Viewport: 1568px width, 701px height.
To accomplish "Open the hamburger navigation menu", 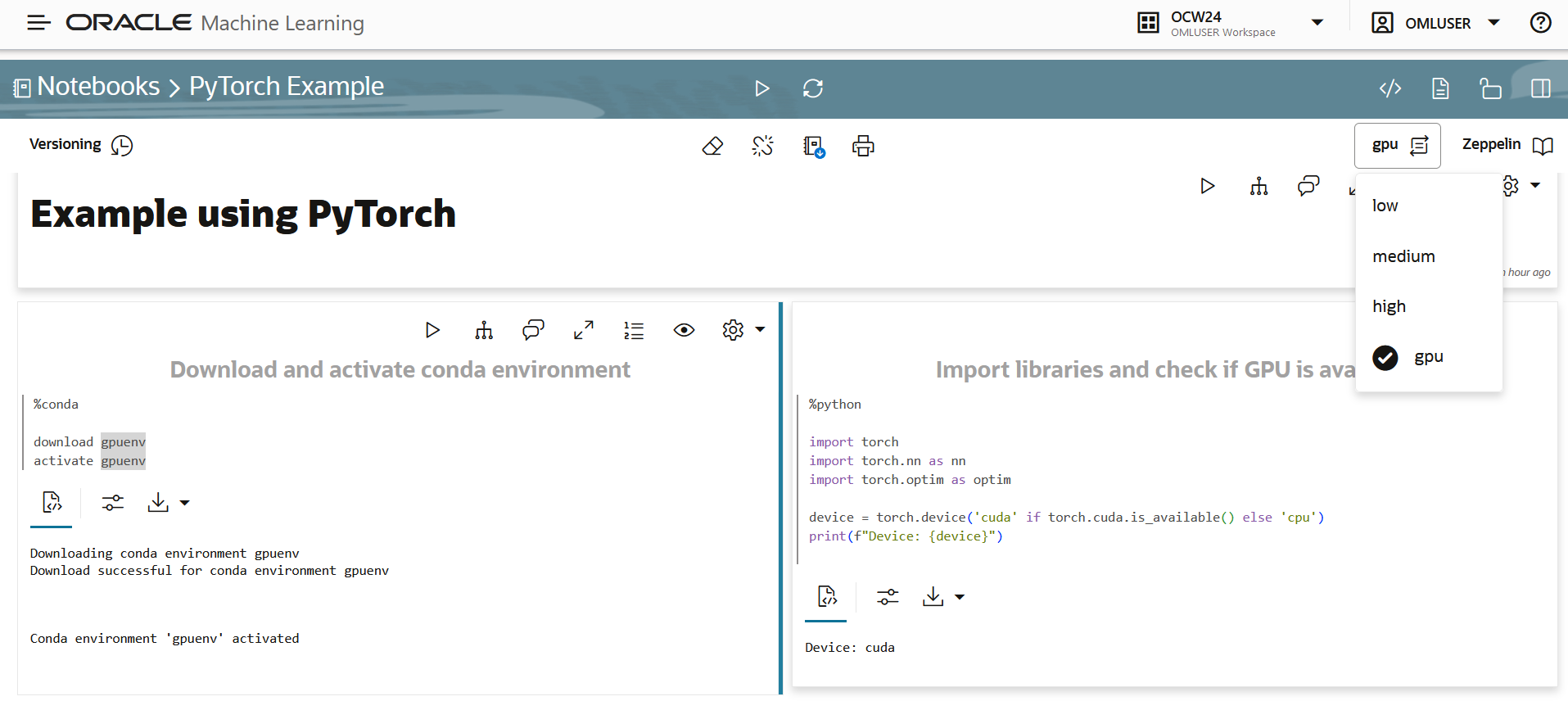I will coord(38,23).
